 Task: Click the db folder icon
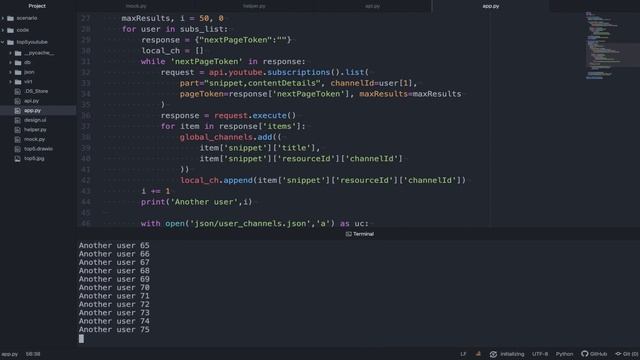[x=18, y=62]
